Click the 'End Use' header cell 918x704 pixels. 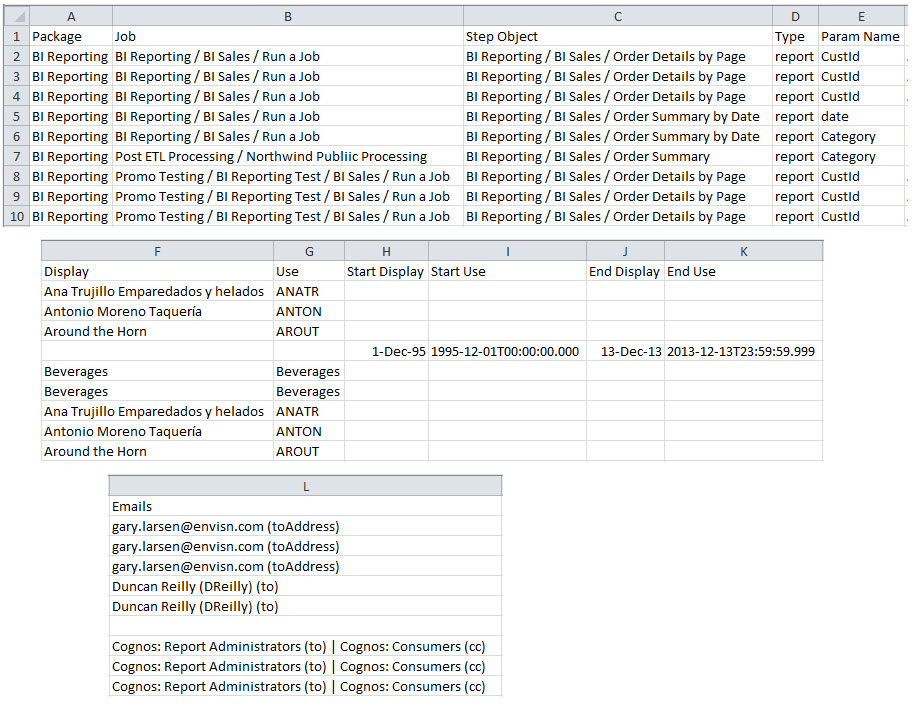tap(744, 271)
